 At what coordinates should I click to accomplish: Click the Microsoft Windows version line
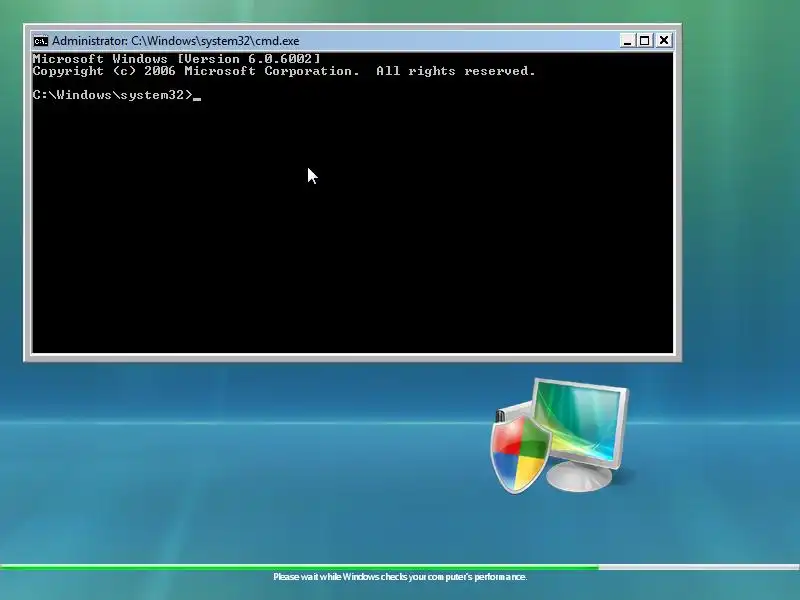click(x=177, y=59)
